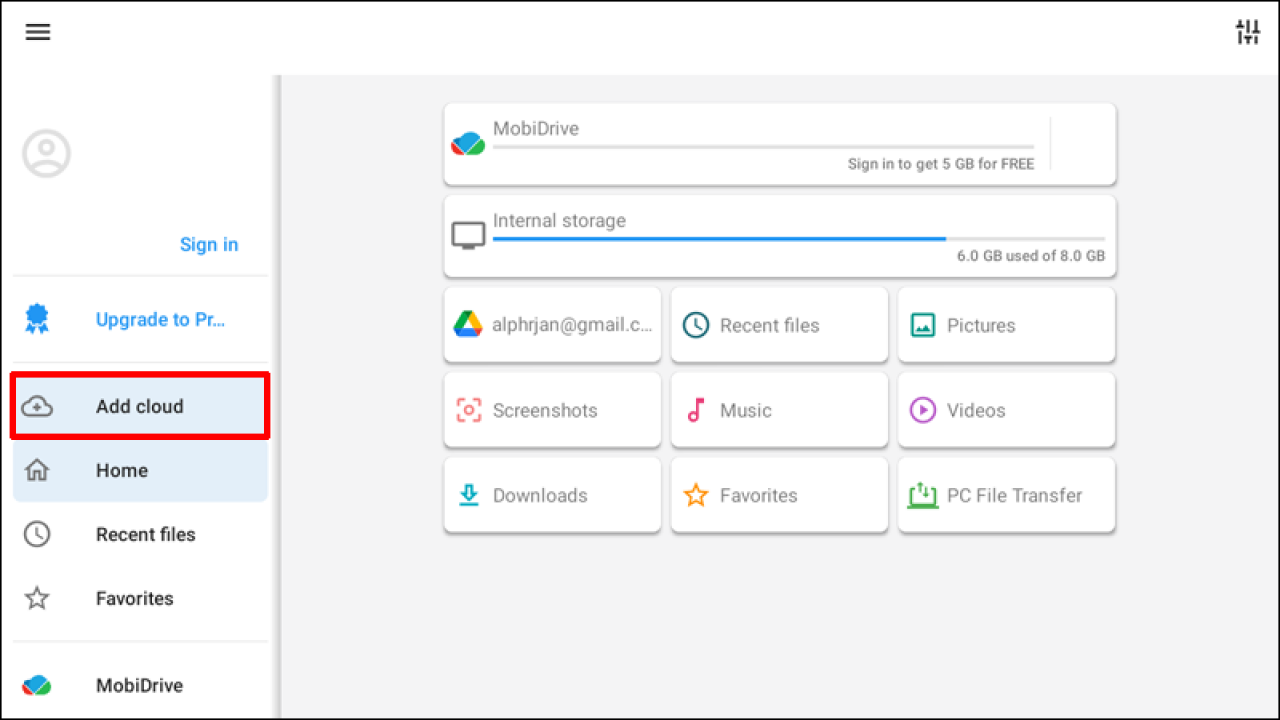Open Downloads via the download arrow icon
This screenshot has height=720, width=1280.
tap(468, 495)
